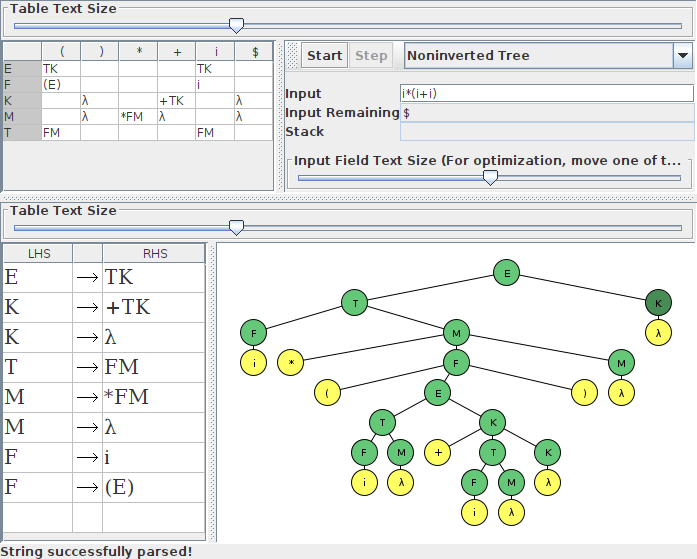This screenshot has height=559, width=697.
Task: Click the RHS column header
Action: (x=154, y=253)
